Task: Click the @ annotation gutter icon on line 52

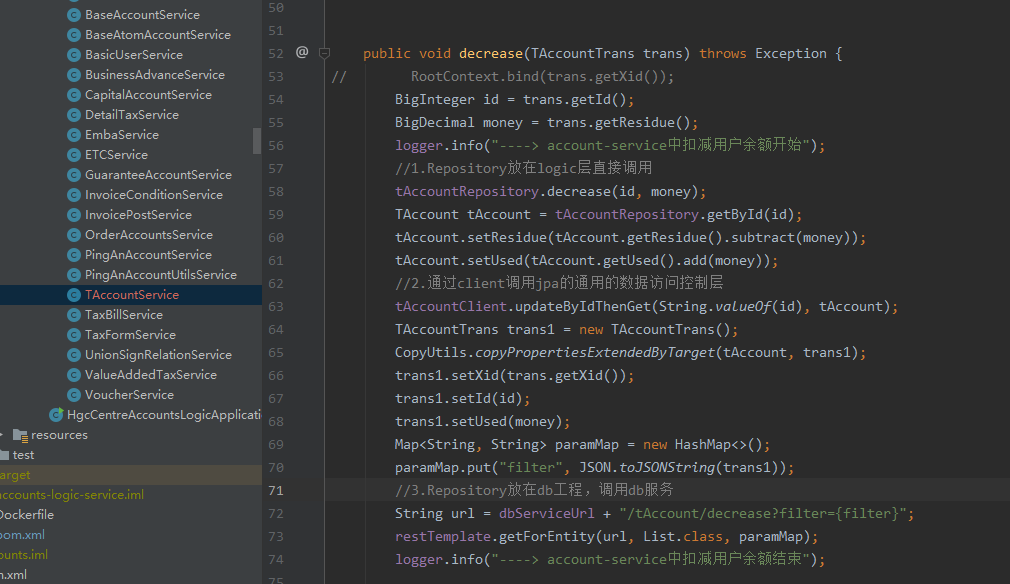Action: tap(302, 52)
